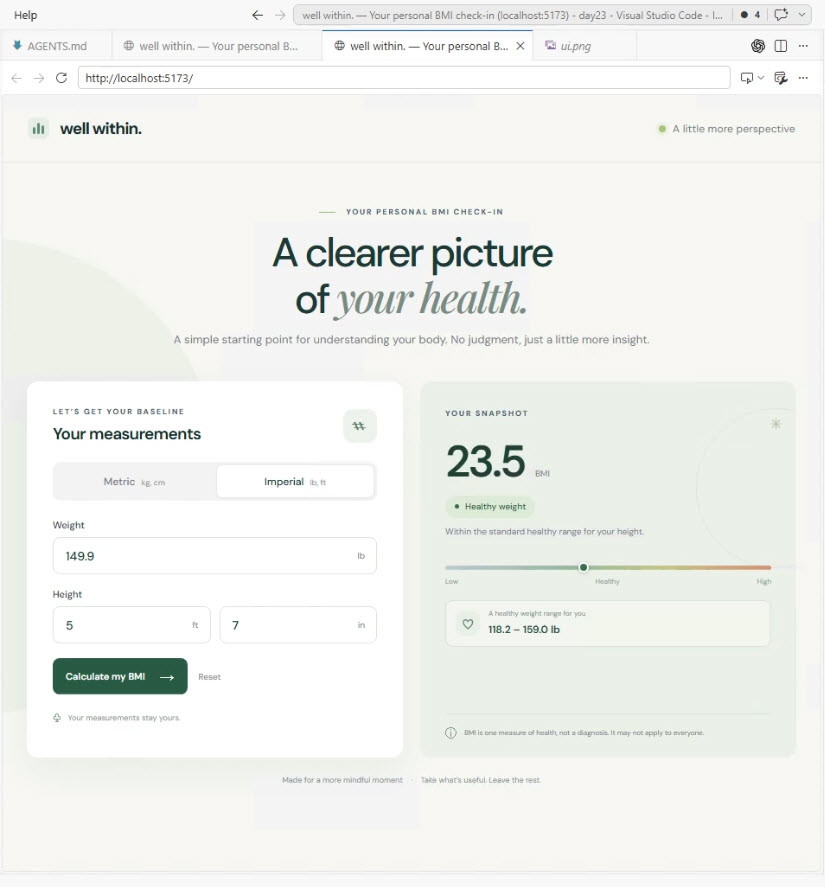Go back using the title bar arrow
Image resolution: width=825 pixels, height=887 pixels.
257,15
